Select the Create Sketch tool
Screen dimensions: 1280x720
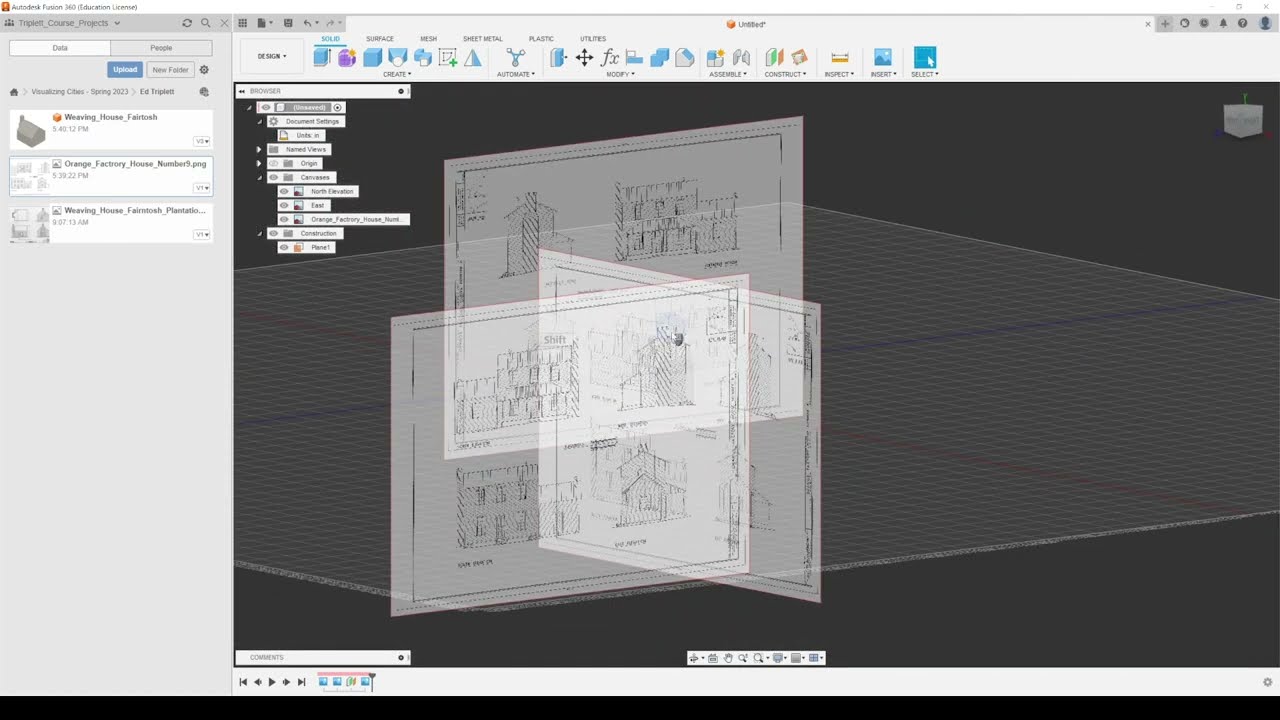447,57
